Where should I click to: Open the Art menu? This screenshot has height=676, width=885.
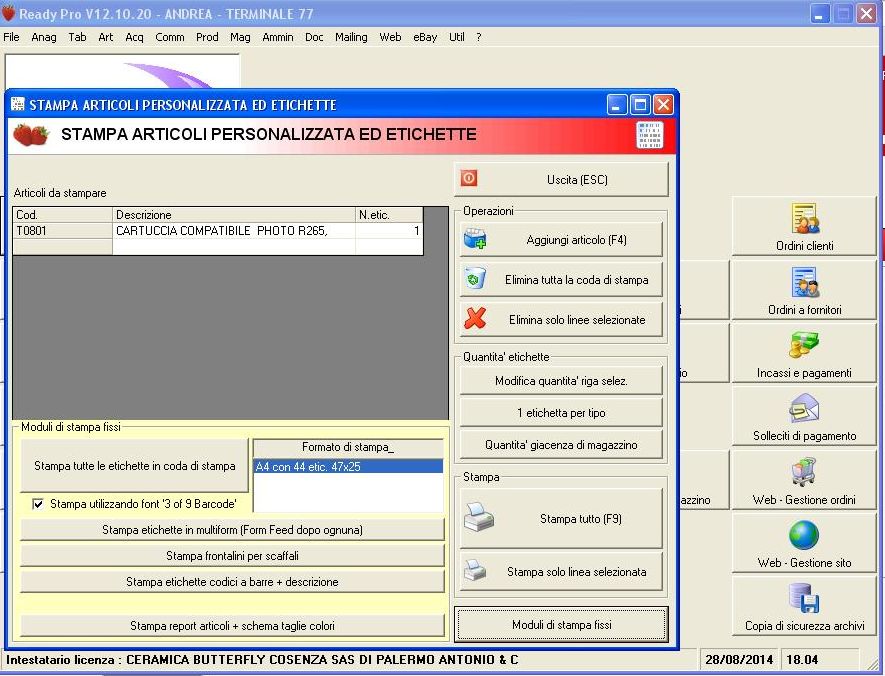tap(106, 37)
